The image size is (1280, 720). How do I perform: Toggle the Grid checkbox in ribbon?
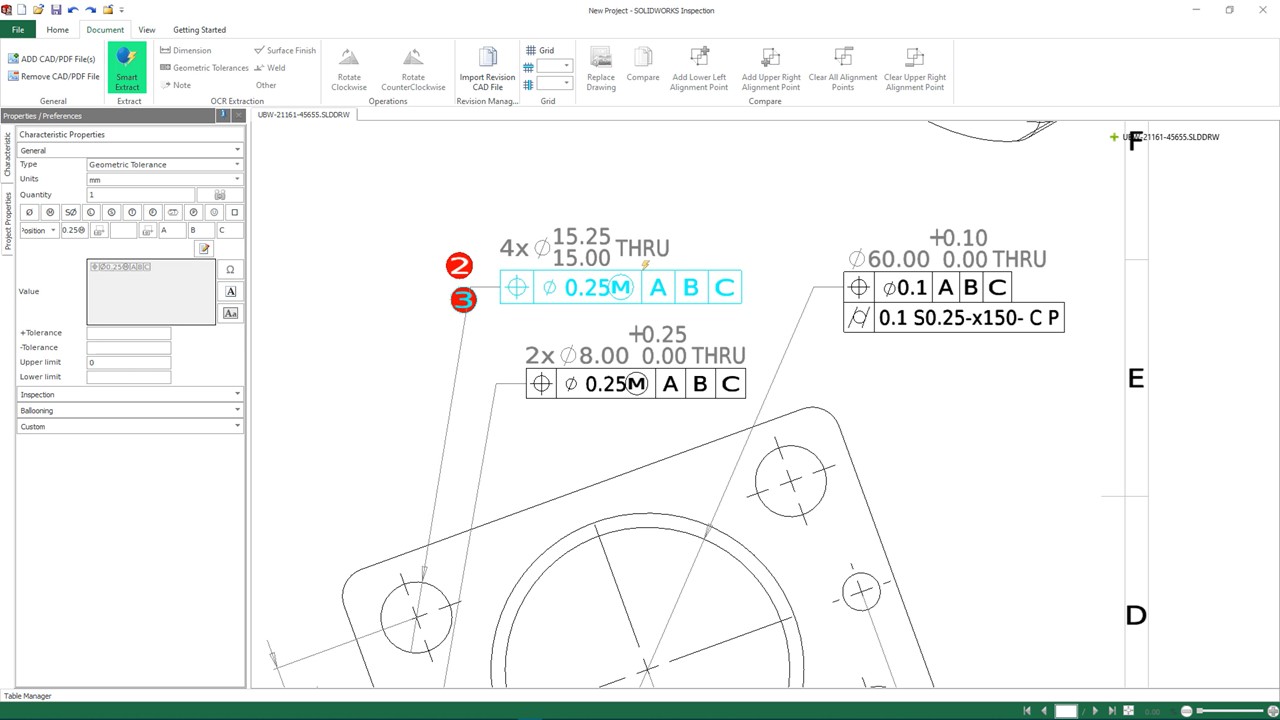point(540,50)
